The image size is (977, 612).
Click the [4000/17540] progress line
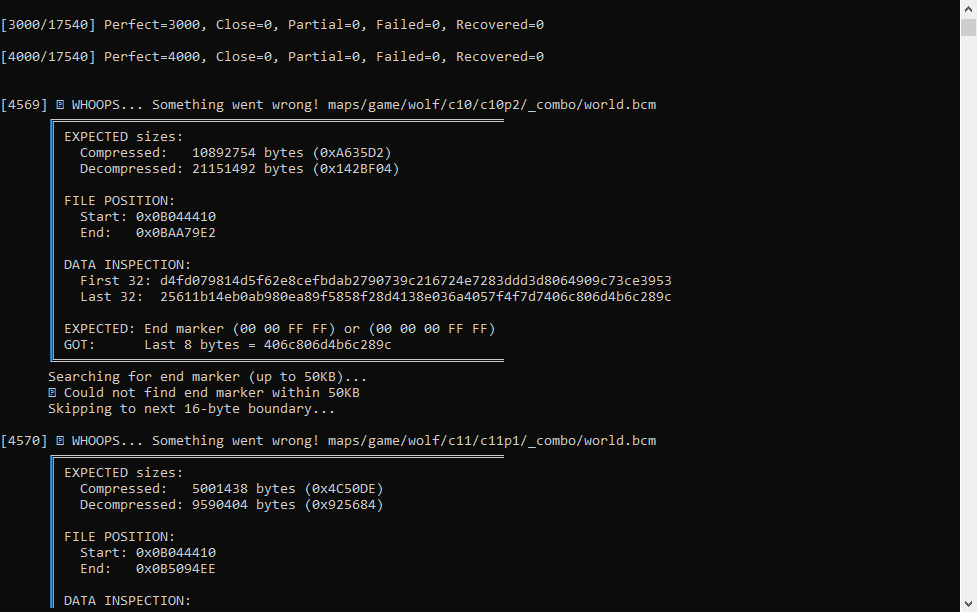click(x=272, y=57)
